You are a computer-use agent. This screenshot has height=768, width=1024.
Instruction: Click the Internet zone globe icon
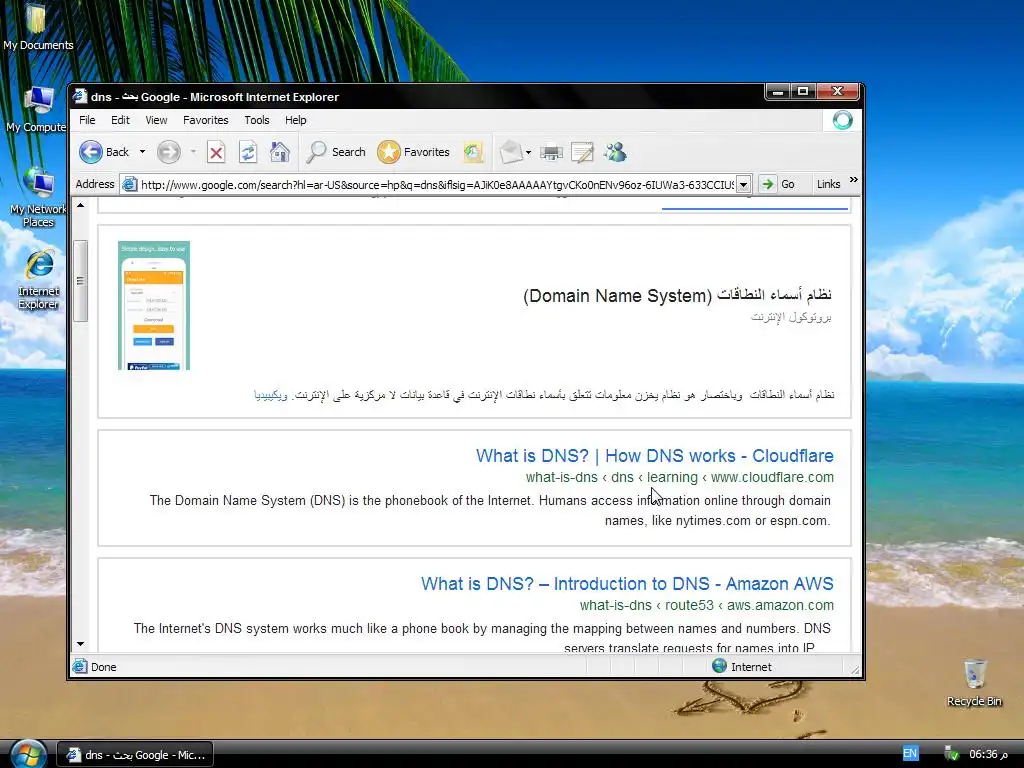coord(719,666)
